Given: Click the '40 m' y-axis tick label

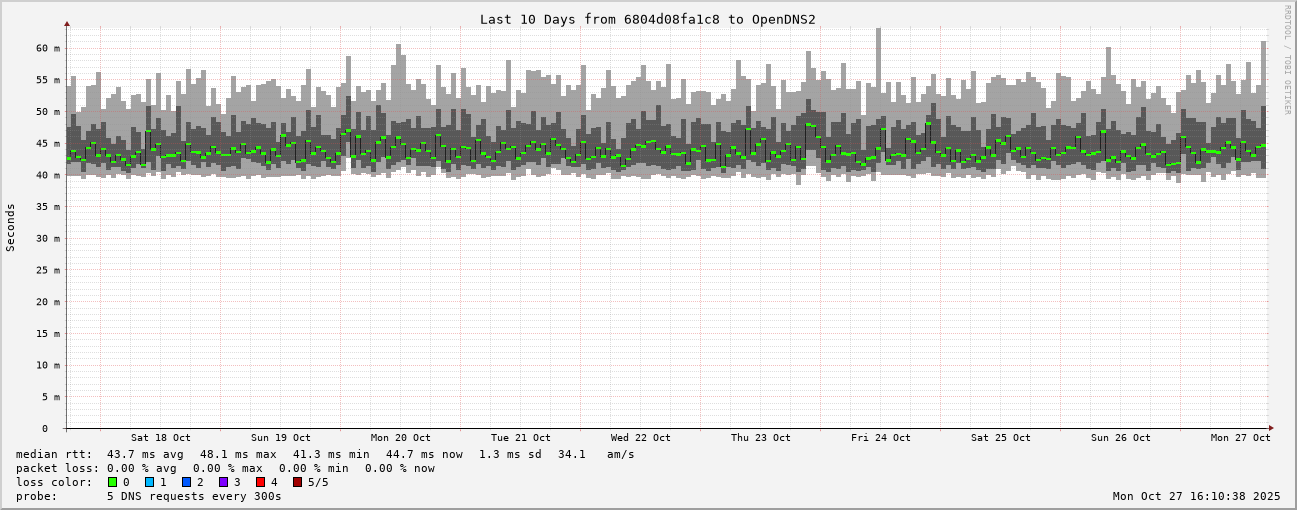Looking at the screenshot, I should pos(48,175).
